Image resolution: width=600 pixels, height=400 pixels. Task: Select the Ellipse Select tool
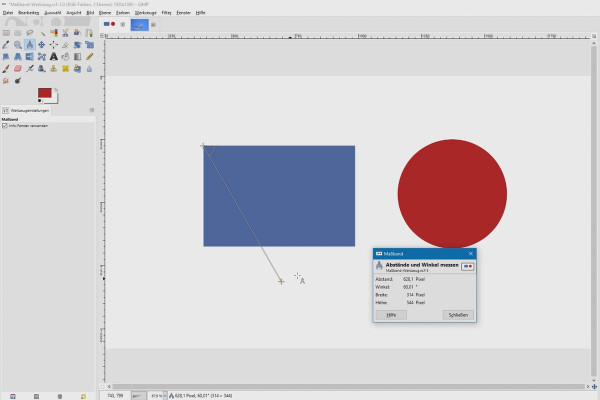click(x=18, y=33)
